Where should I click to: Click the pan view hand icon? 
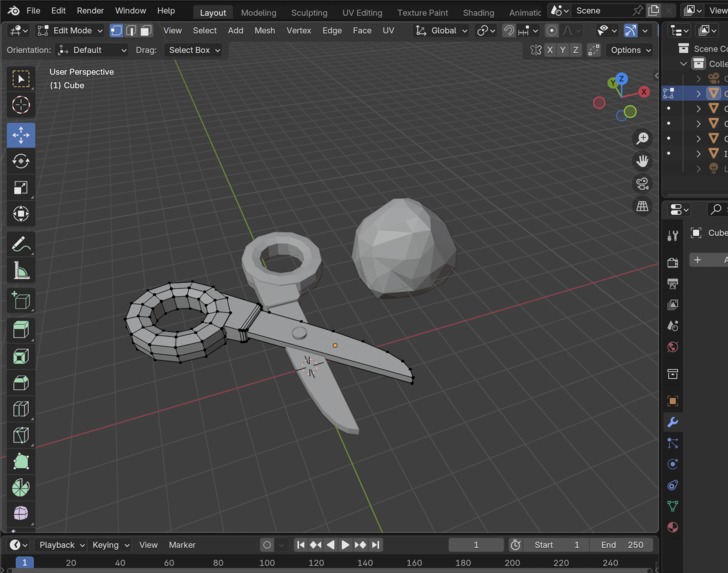[643, 161]
